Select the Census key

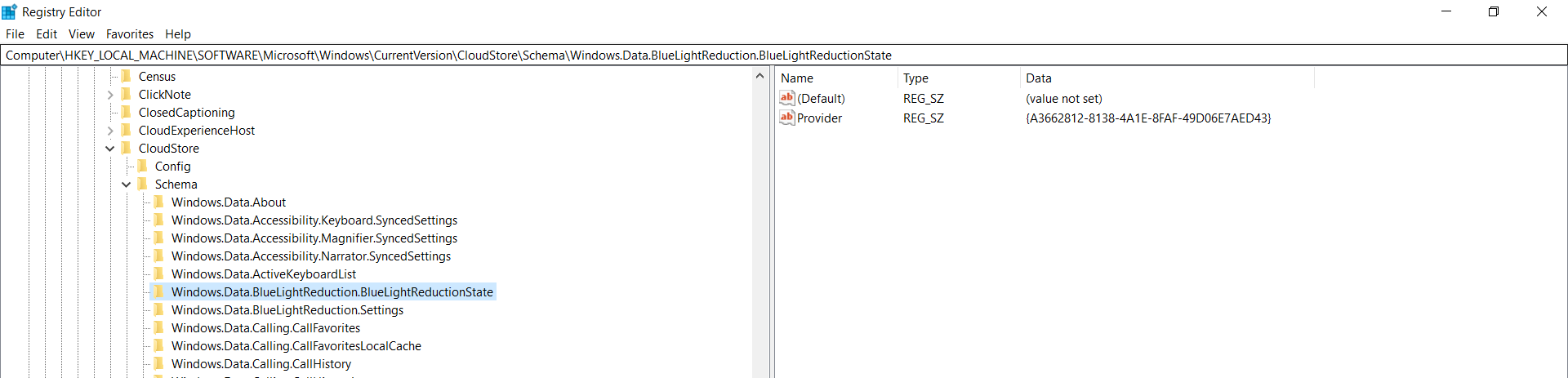tap(157, 77)
